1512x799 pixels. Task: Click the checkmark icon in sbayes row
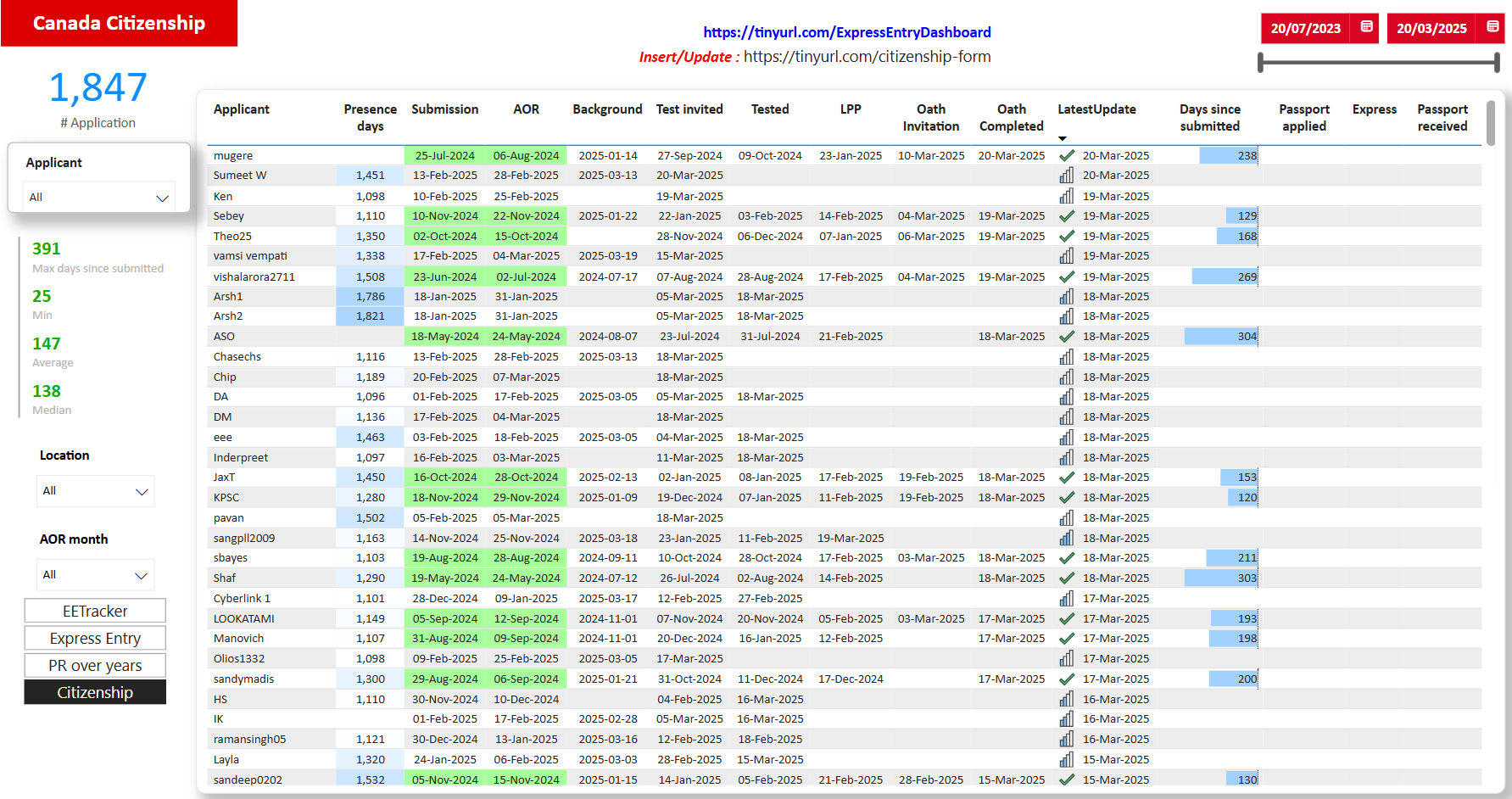click(1067, 557)
